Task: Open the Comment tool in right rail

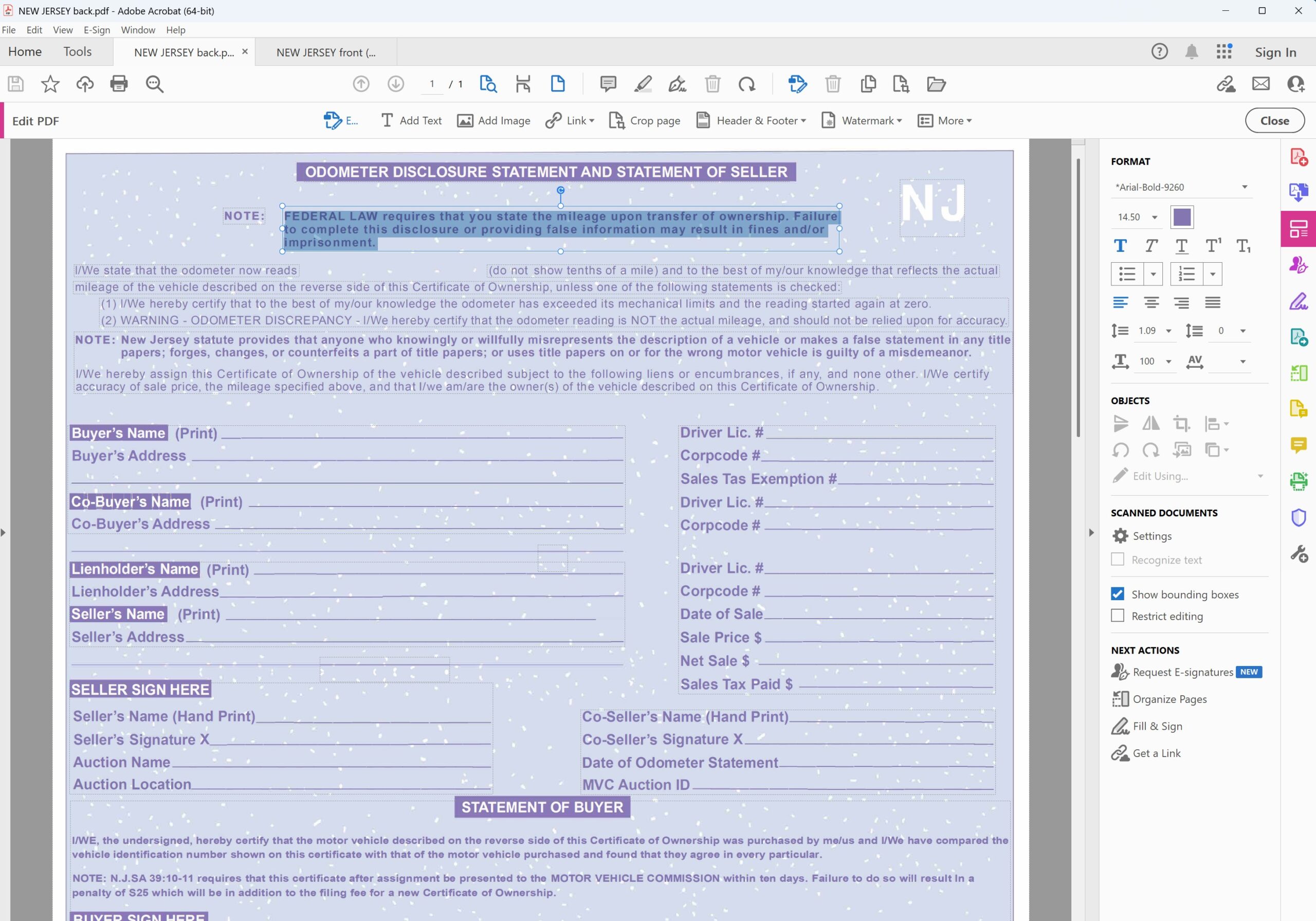Action: (x=1299, y=444)
